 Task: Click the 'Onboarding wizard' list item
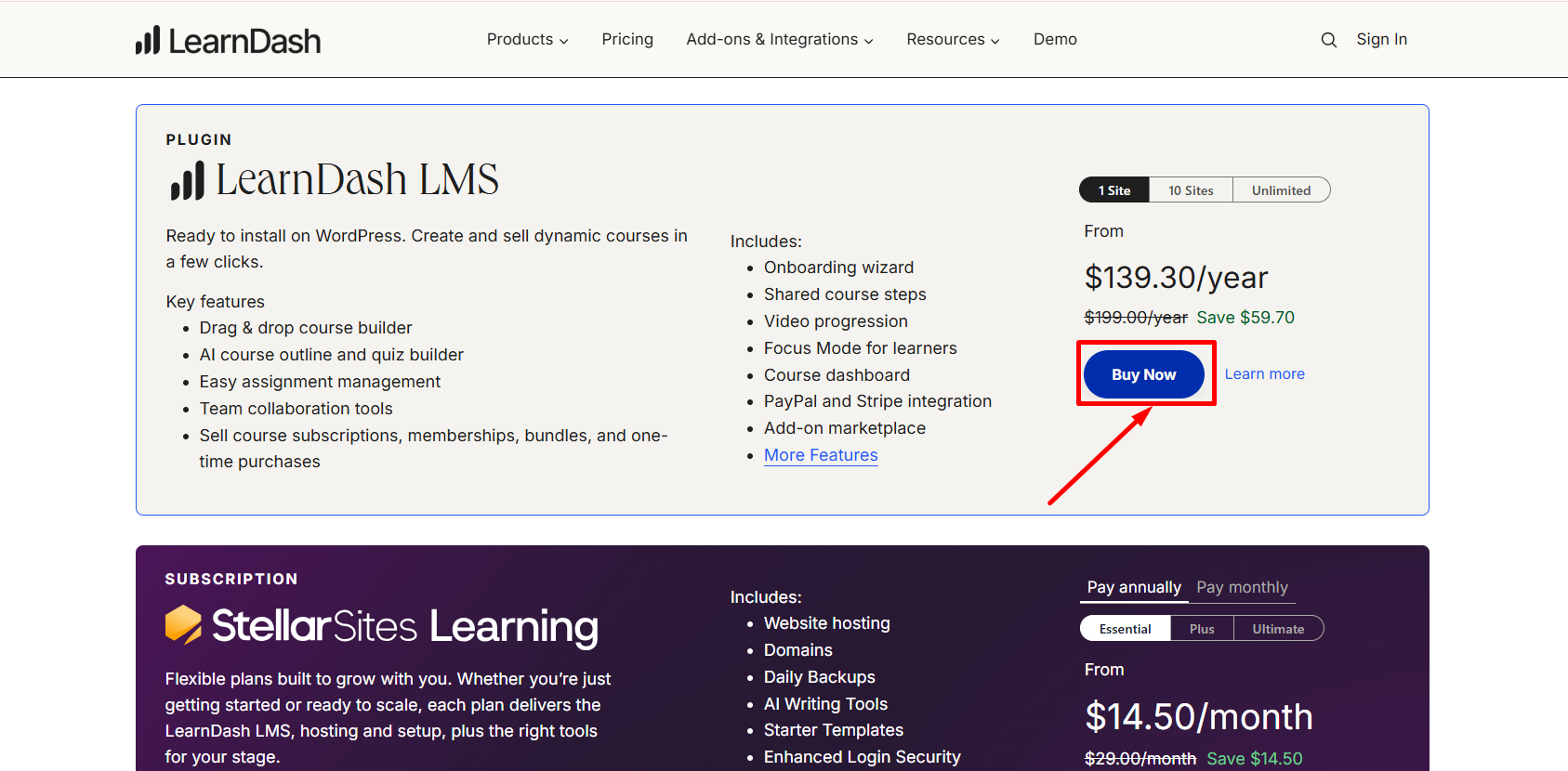point(838,268)
